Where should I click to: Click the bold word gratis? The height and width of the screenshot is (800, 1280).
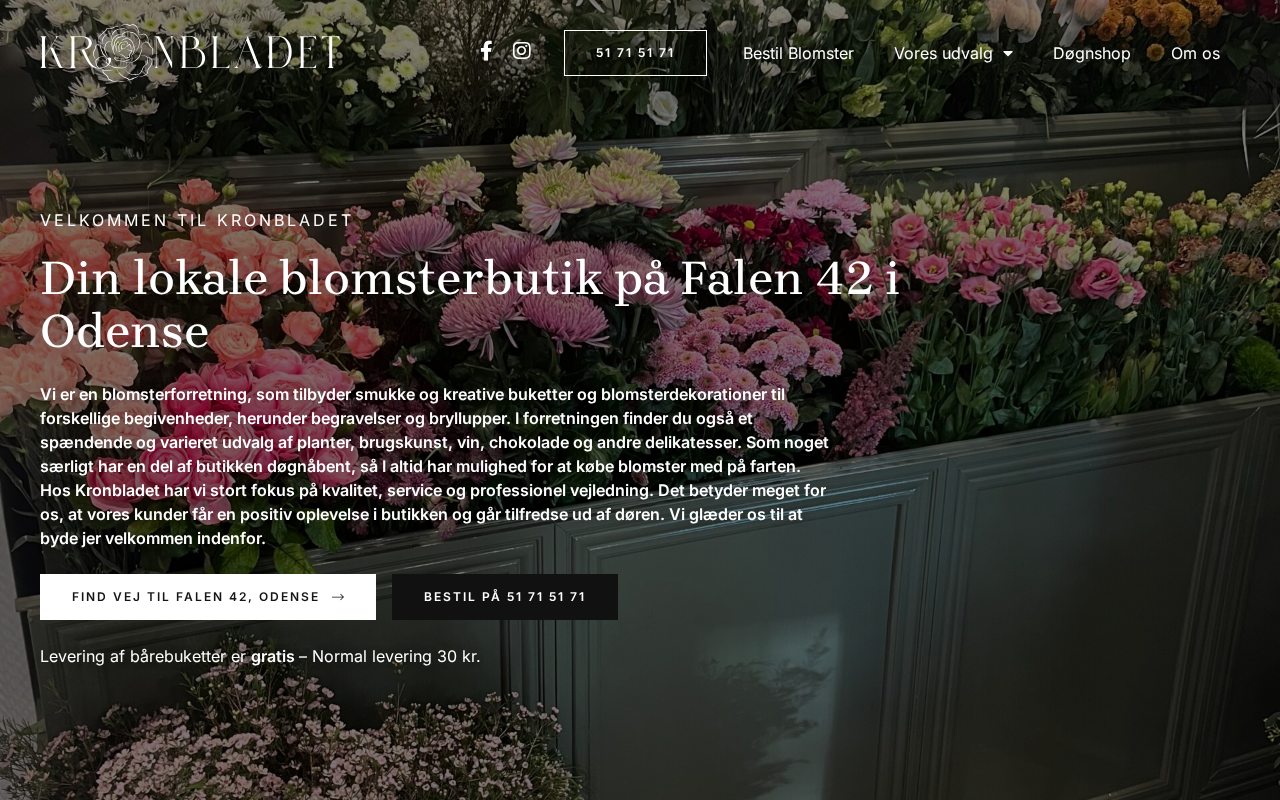[273, 657]
